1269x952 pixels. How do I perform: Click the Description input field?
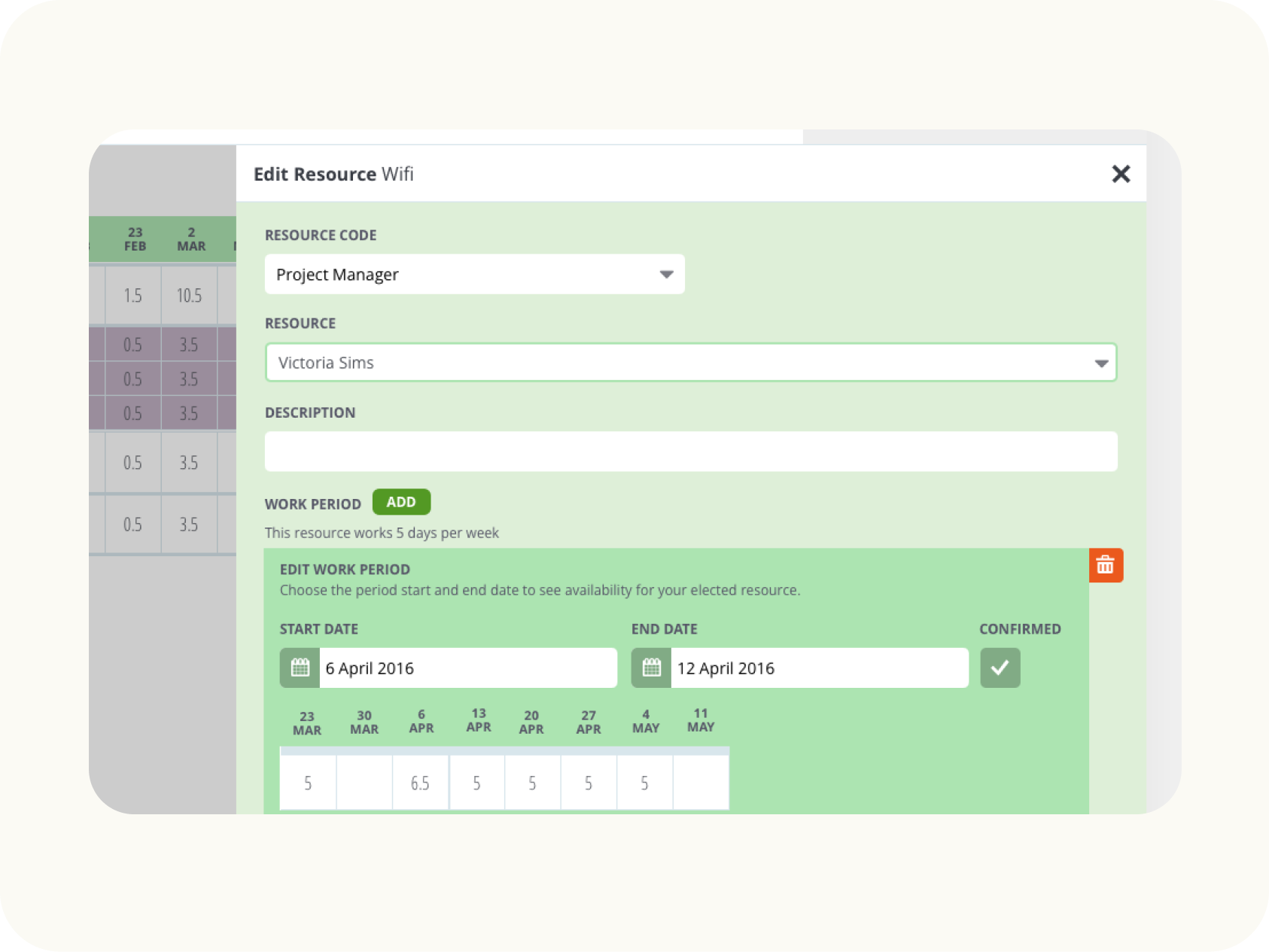(x=691, y=452)
